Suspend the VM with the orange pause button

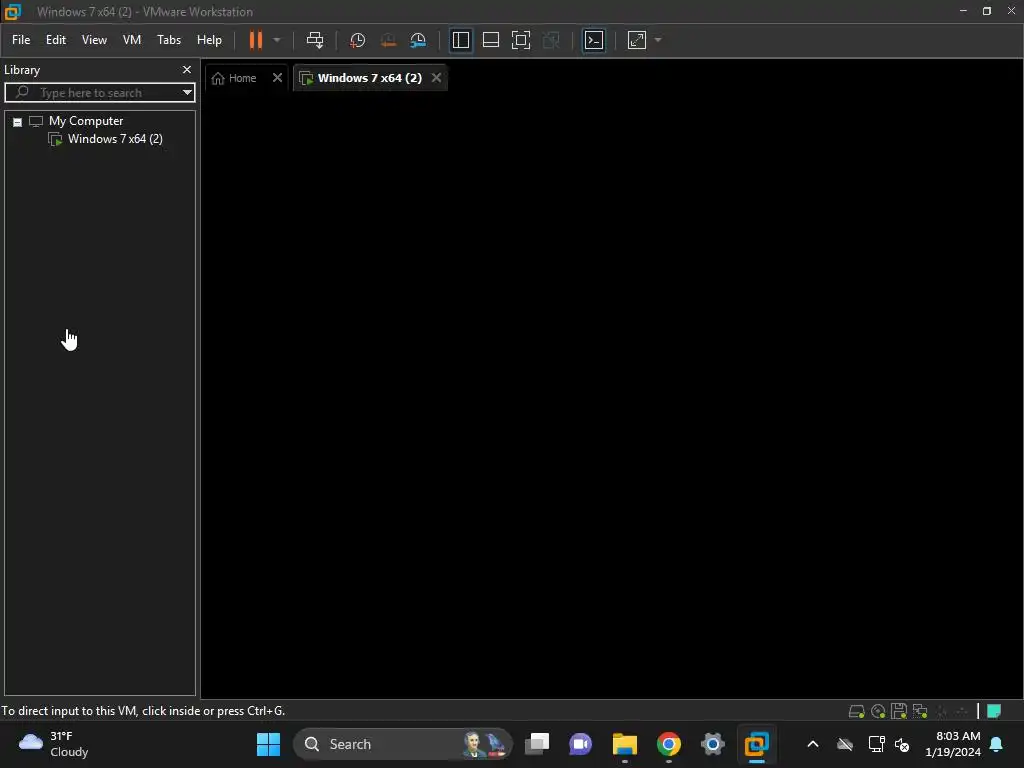tap(255, 40)
